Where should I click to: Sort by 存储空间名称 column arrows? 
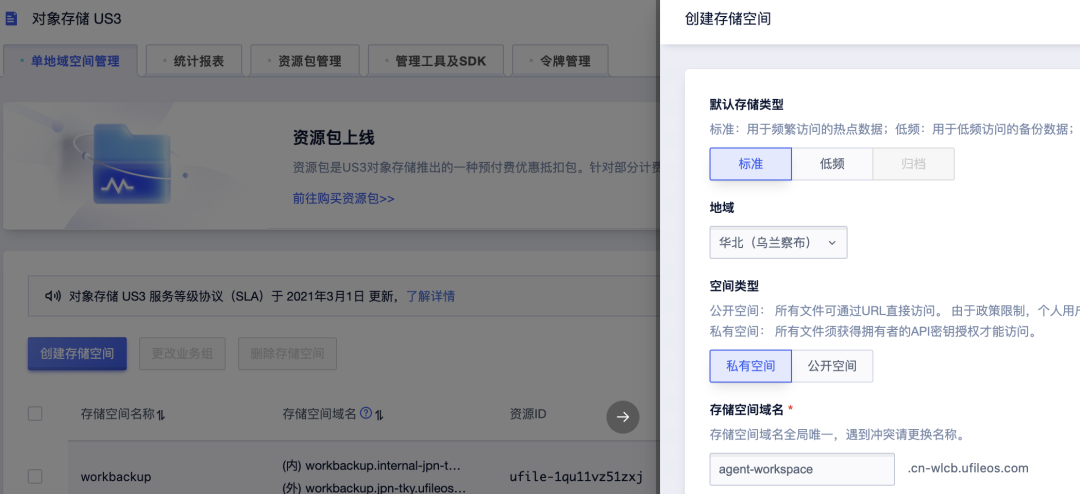161,414
